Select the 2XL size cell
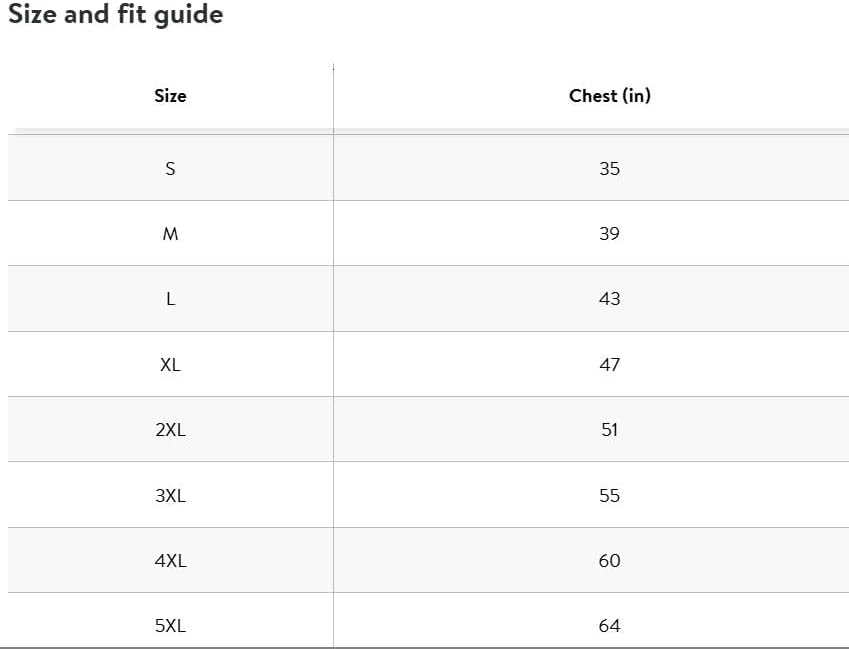 click(x=170, y=430)
